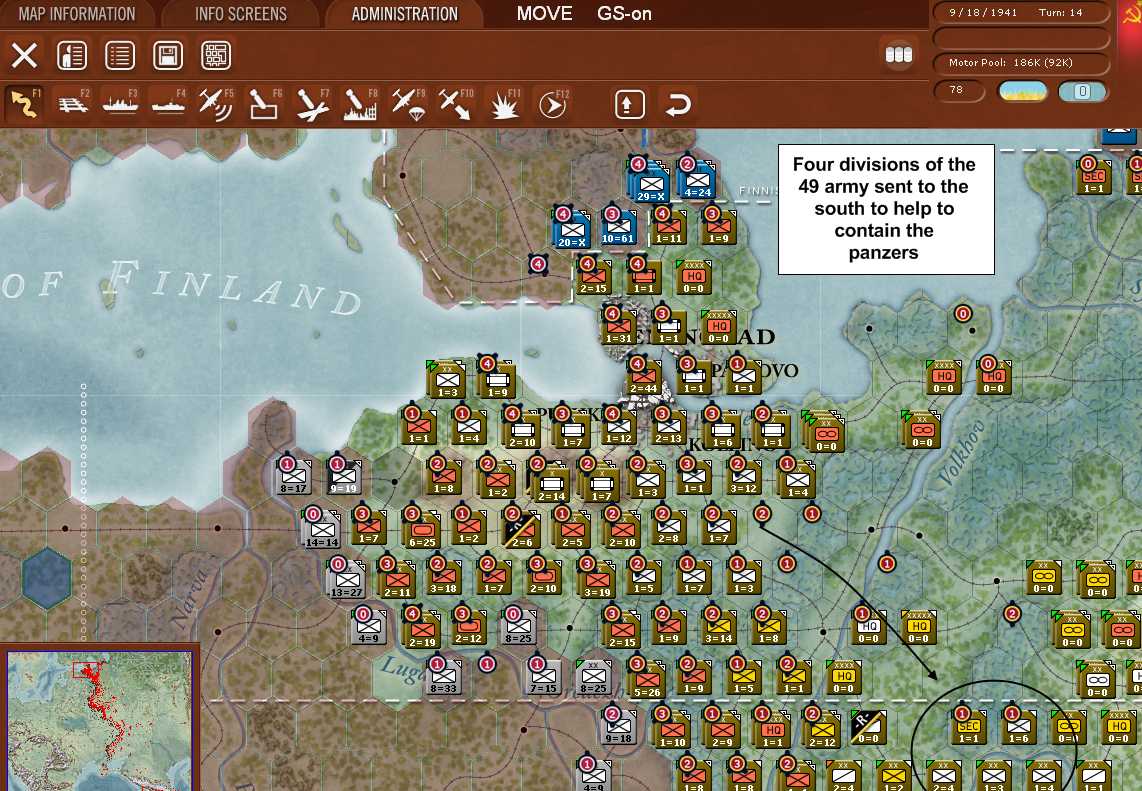
Task: Click the weather sky-and-field pill indicator
Action: 1023,91
